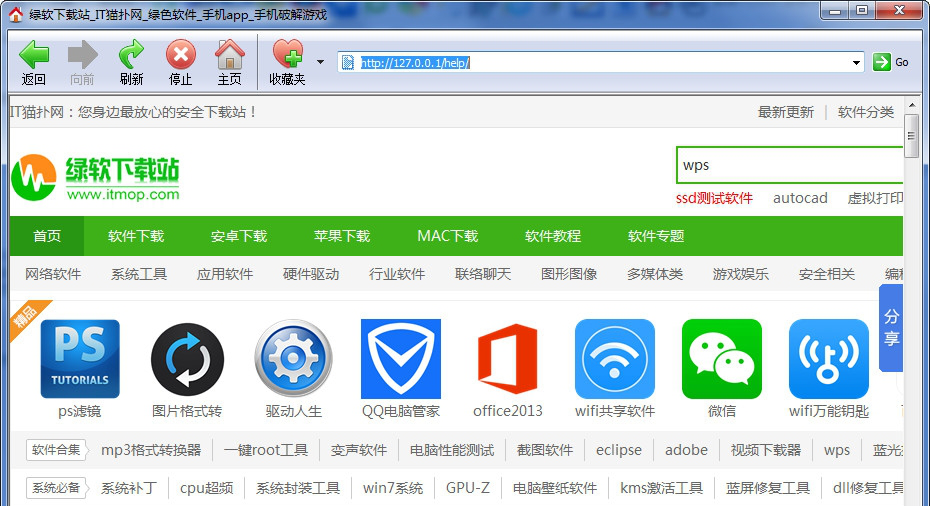The width and height of the screenshot is (930, 526).
Task: Click the 软件合集 tag label
Action: tap(56, 450)
